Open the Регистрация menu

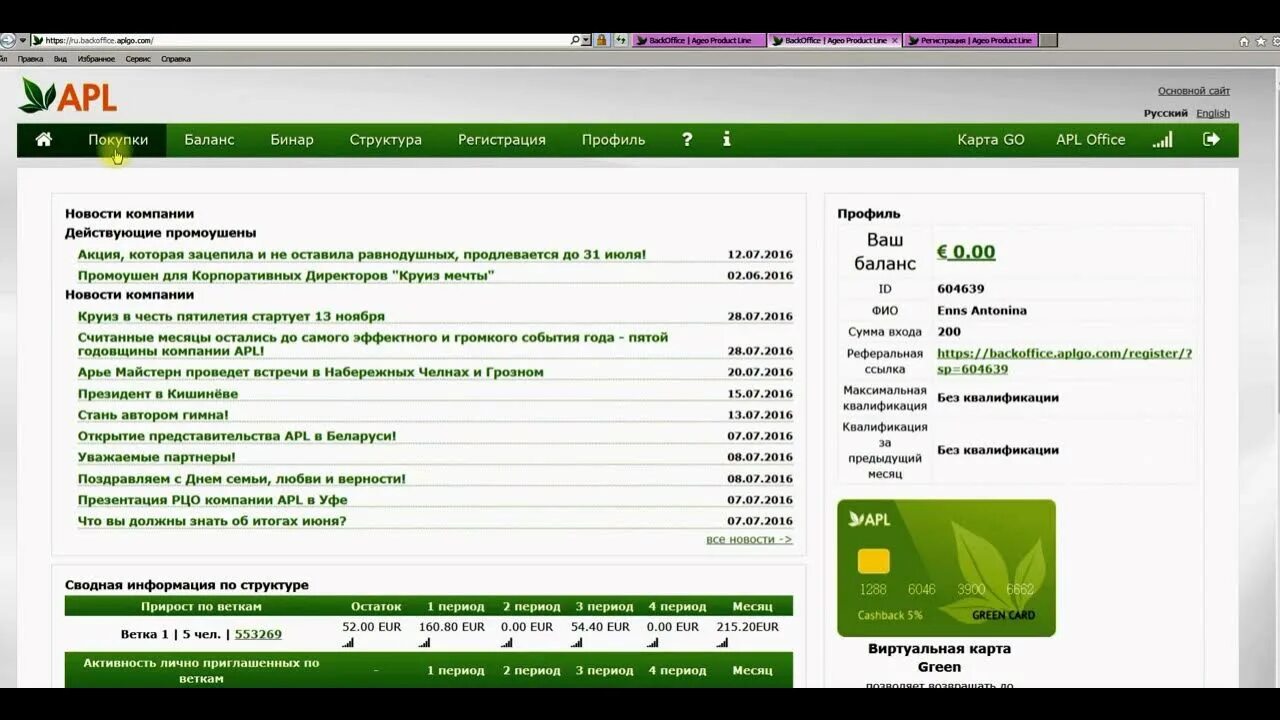pyautogui.click(x=502, y=140)
